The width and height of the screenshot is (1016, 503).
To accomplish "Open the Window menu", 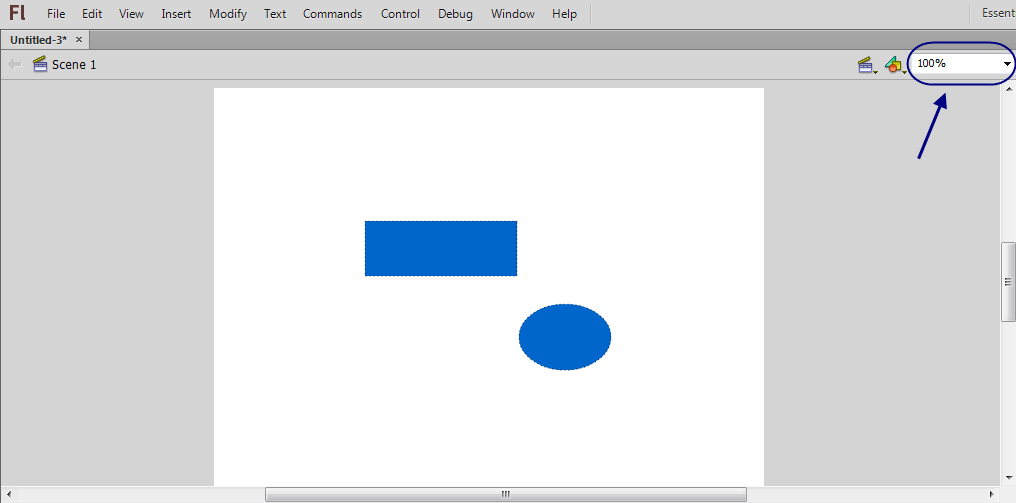I will click(x=513, y=14).
